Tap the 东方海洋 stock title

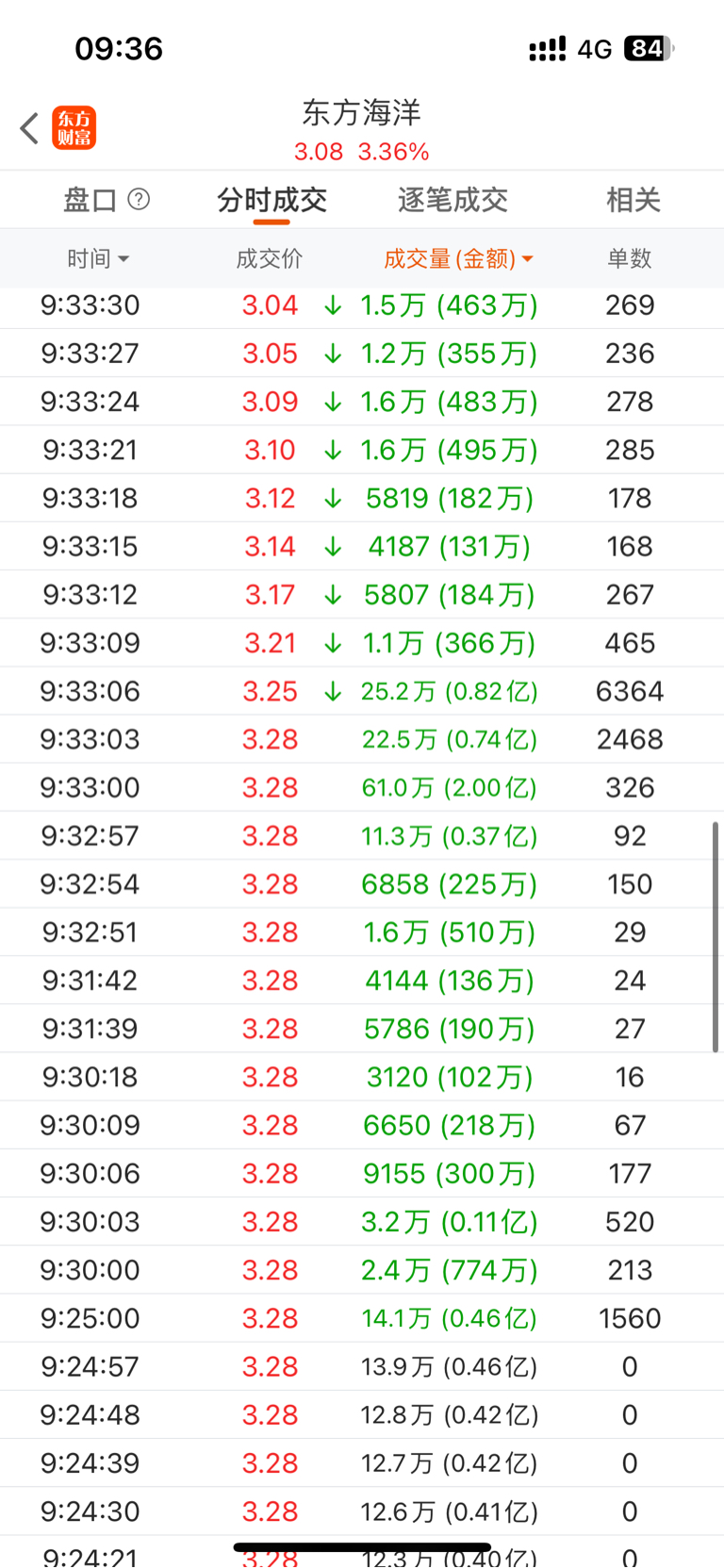361,113
